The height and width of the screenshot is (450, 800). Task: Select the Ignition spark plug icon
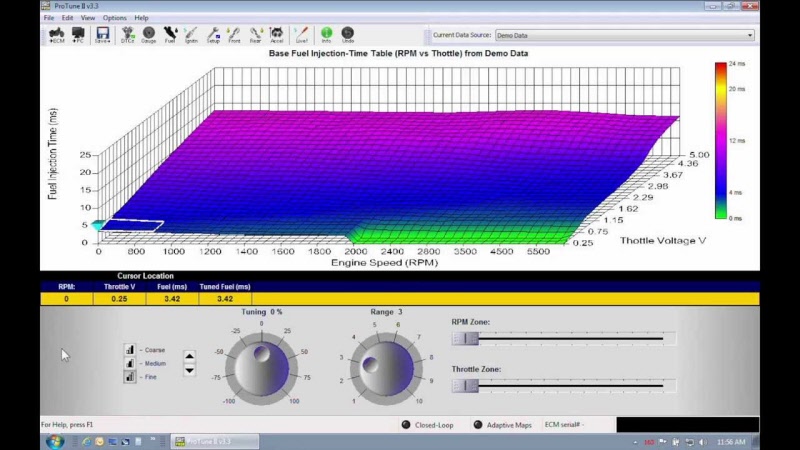191,34
